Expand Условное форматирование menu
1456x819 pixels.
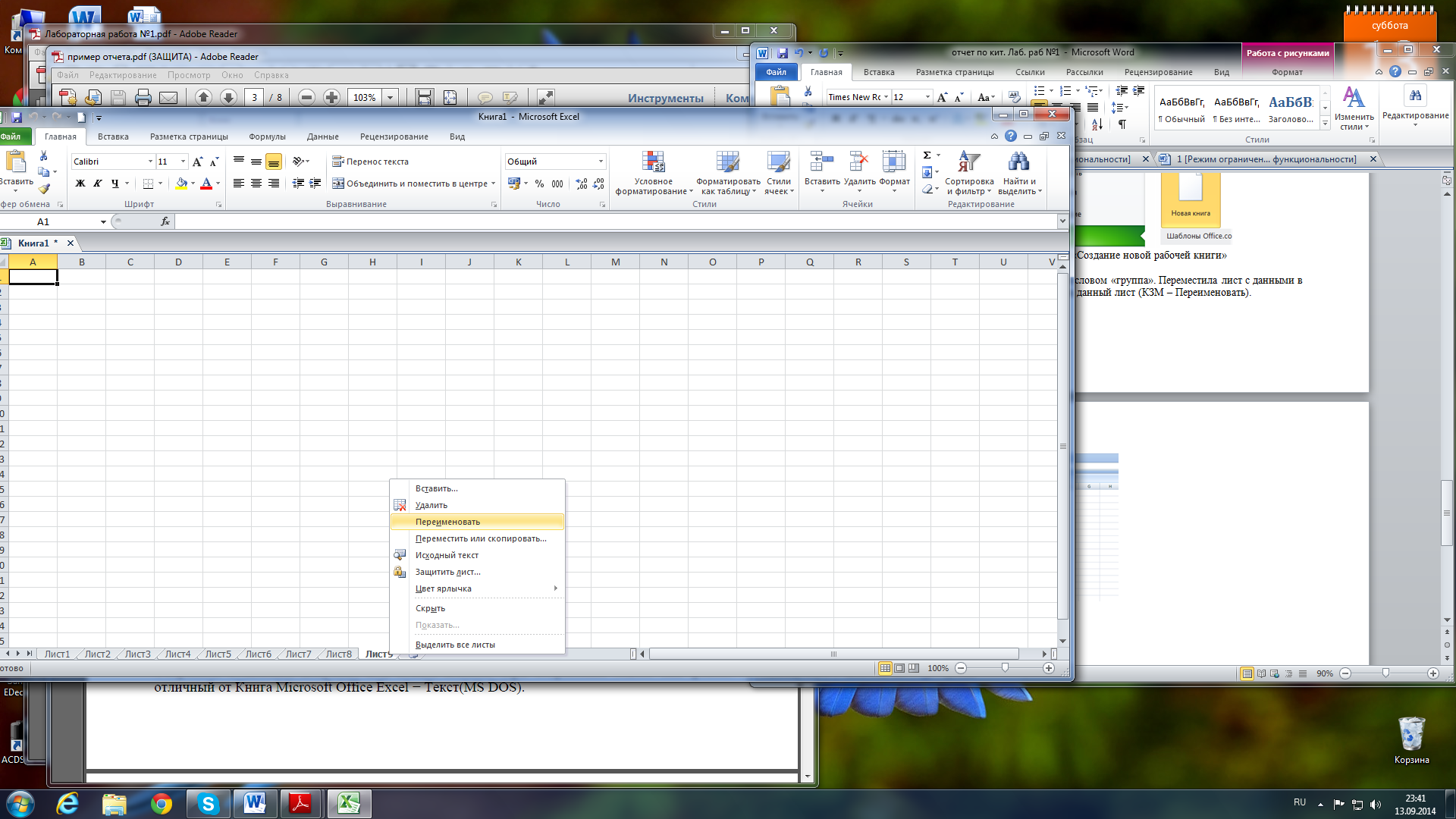(654, 172)
